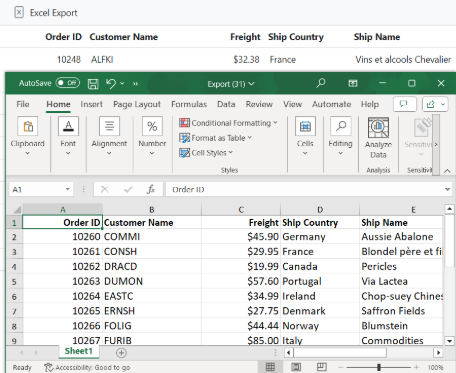This screenshot has width=456, height=373.
Task: Click the search magnifier in the title bar
Action: pyautogui.click(x=321, y=83)
